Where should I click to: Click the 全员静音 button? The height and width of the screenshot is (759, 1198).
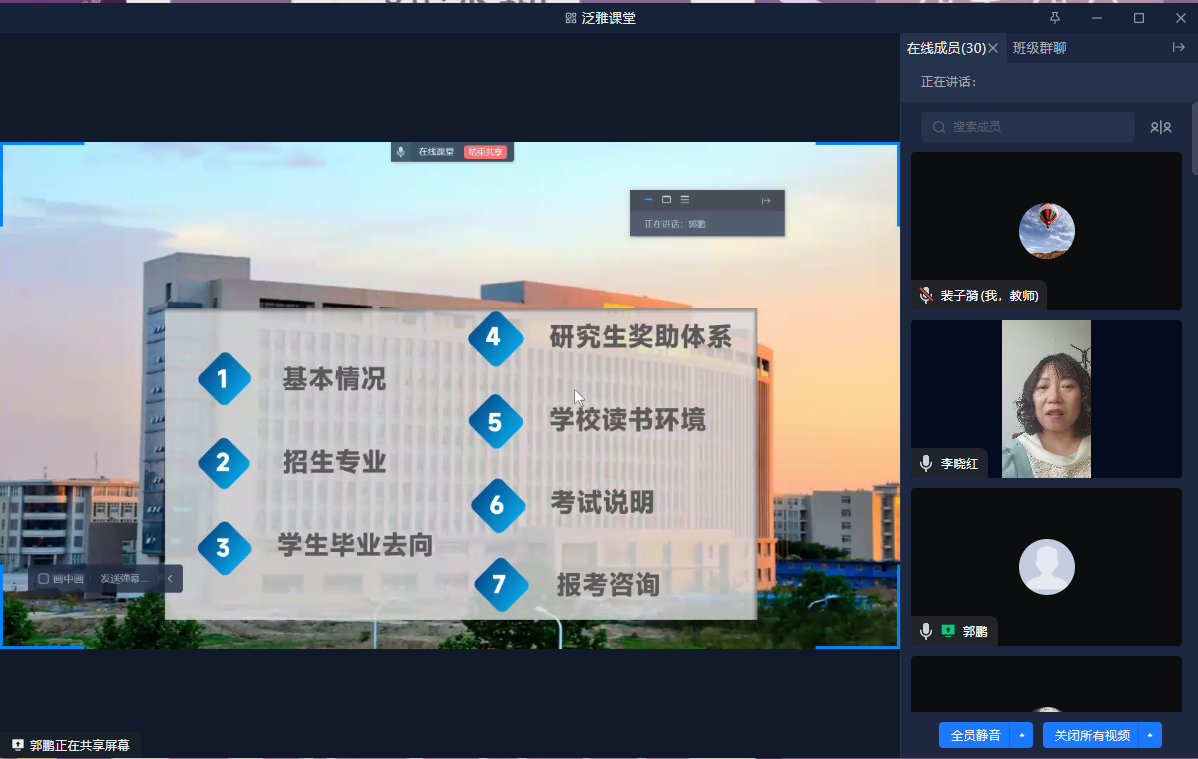tap(975, 735)
